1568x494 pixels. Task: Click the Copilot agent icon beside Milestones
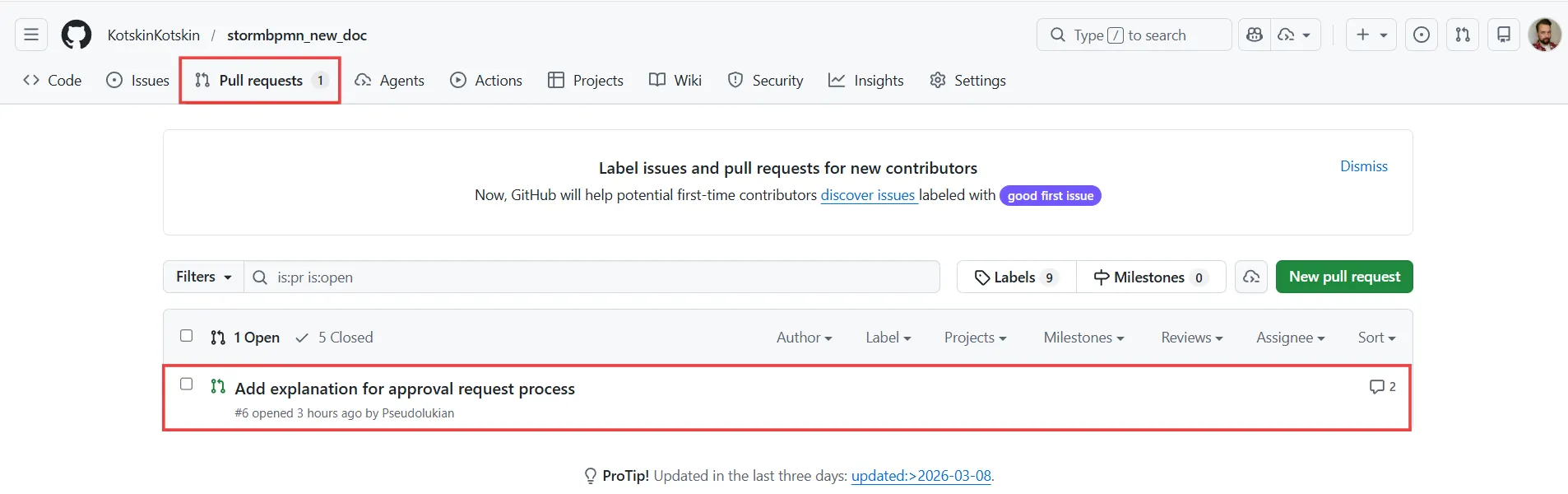[x=1251, y=277]
